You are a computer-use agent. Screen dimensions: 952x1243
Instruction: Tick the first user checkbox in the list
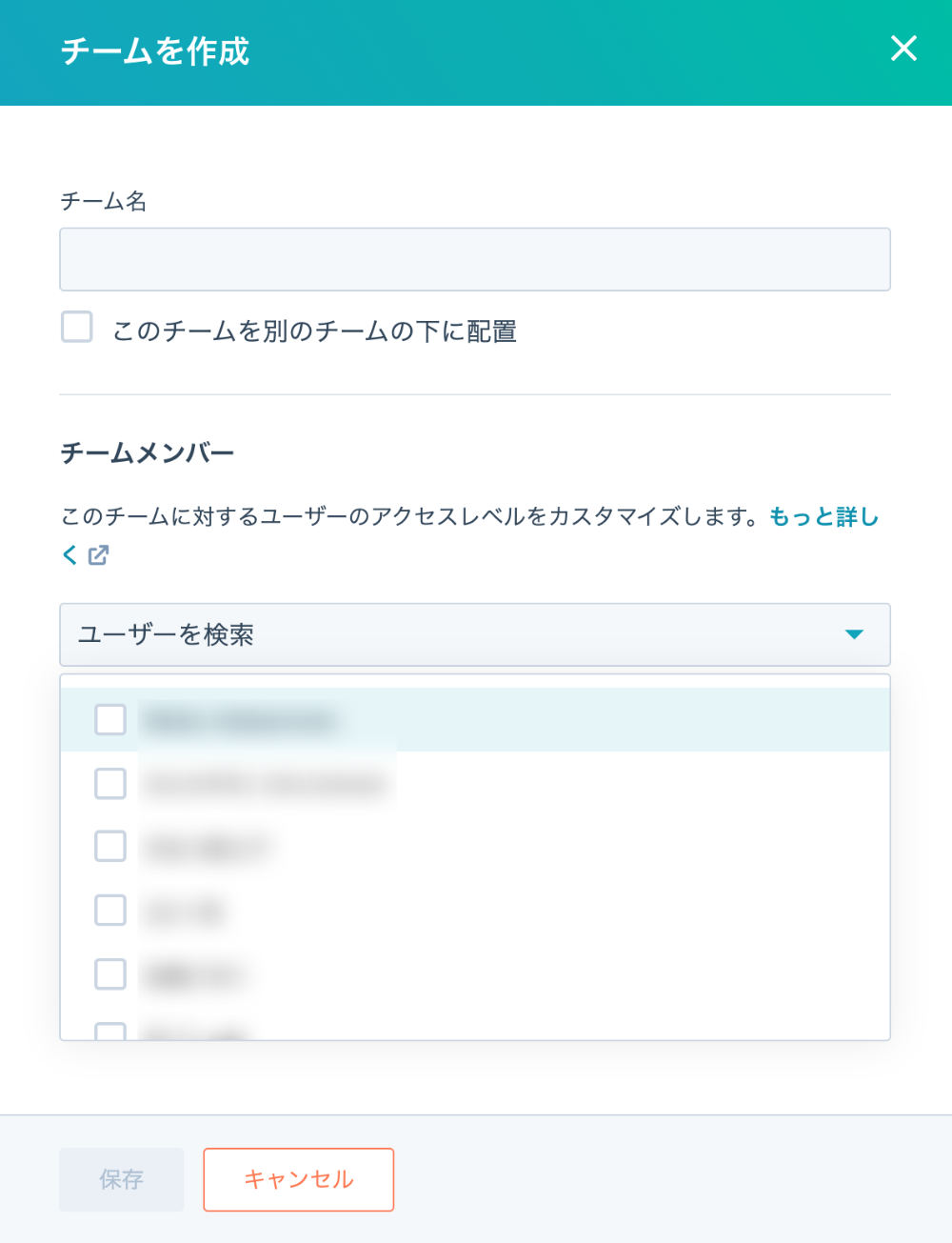click(x=110, y=719)
